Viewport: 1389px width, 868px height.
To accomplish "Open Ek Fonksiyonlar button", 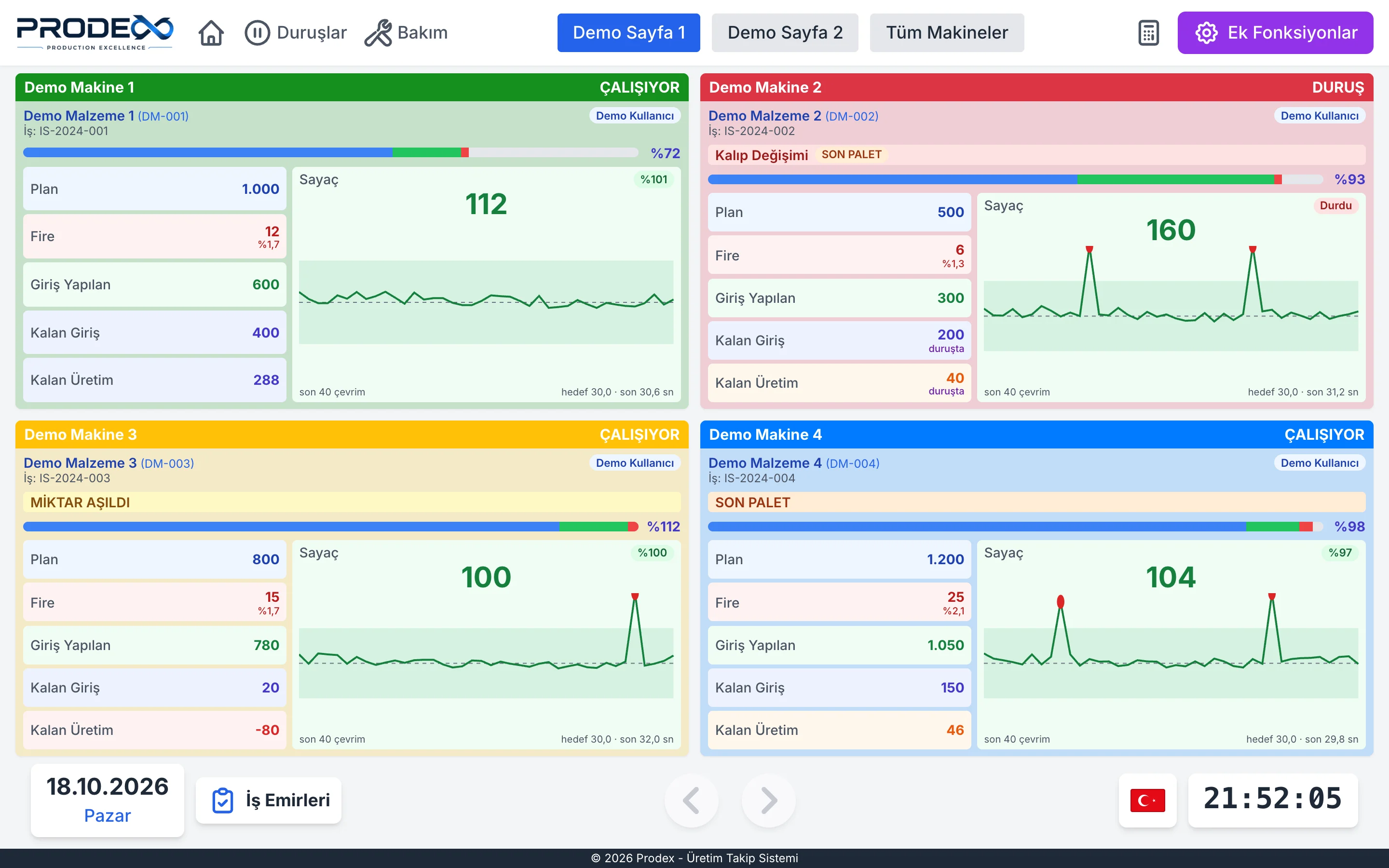I will coord(1275,33).
